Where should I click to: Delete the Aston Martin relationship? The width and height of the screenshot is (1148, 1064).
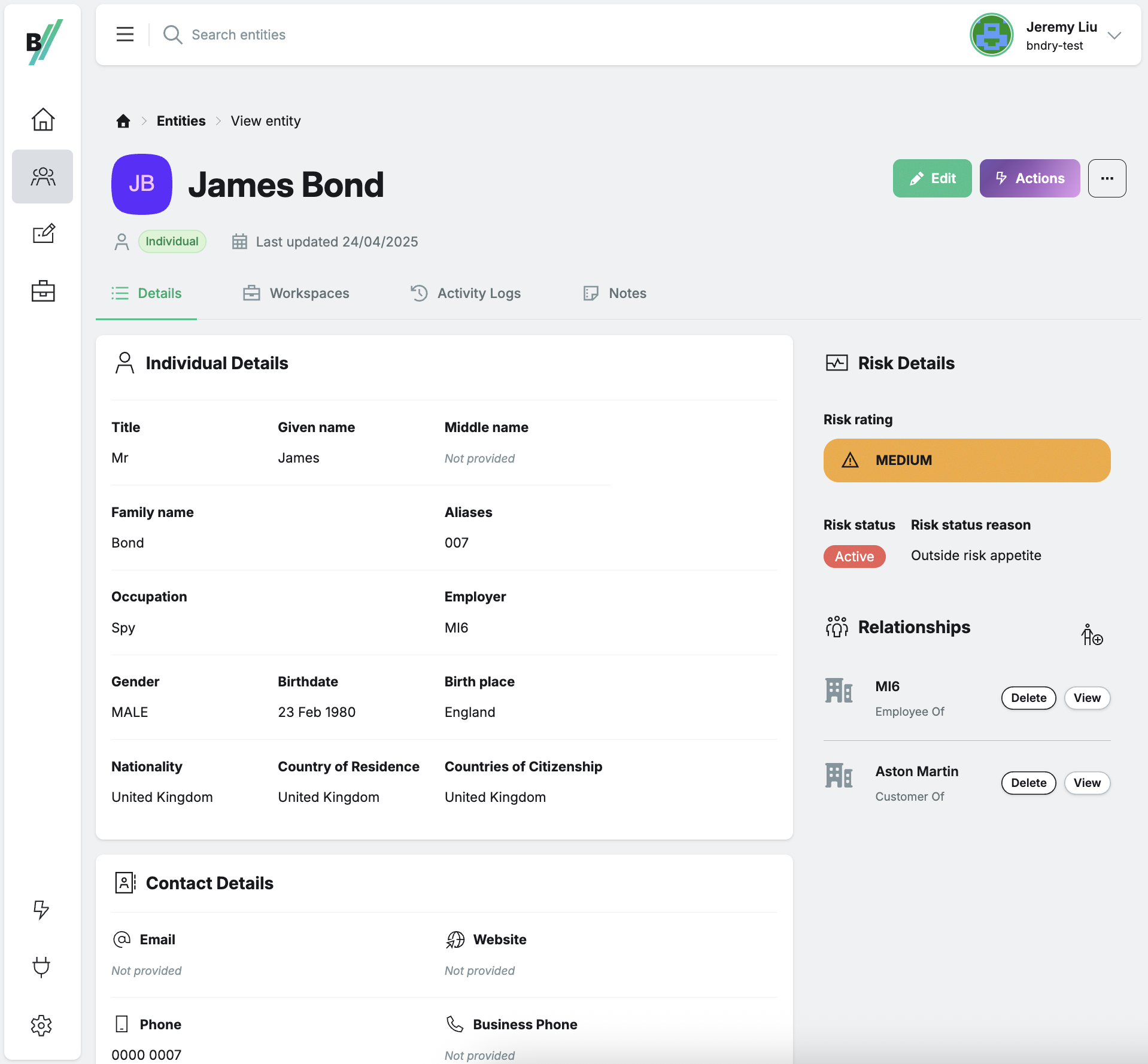click(x=1028, y=783)
